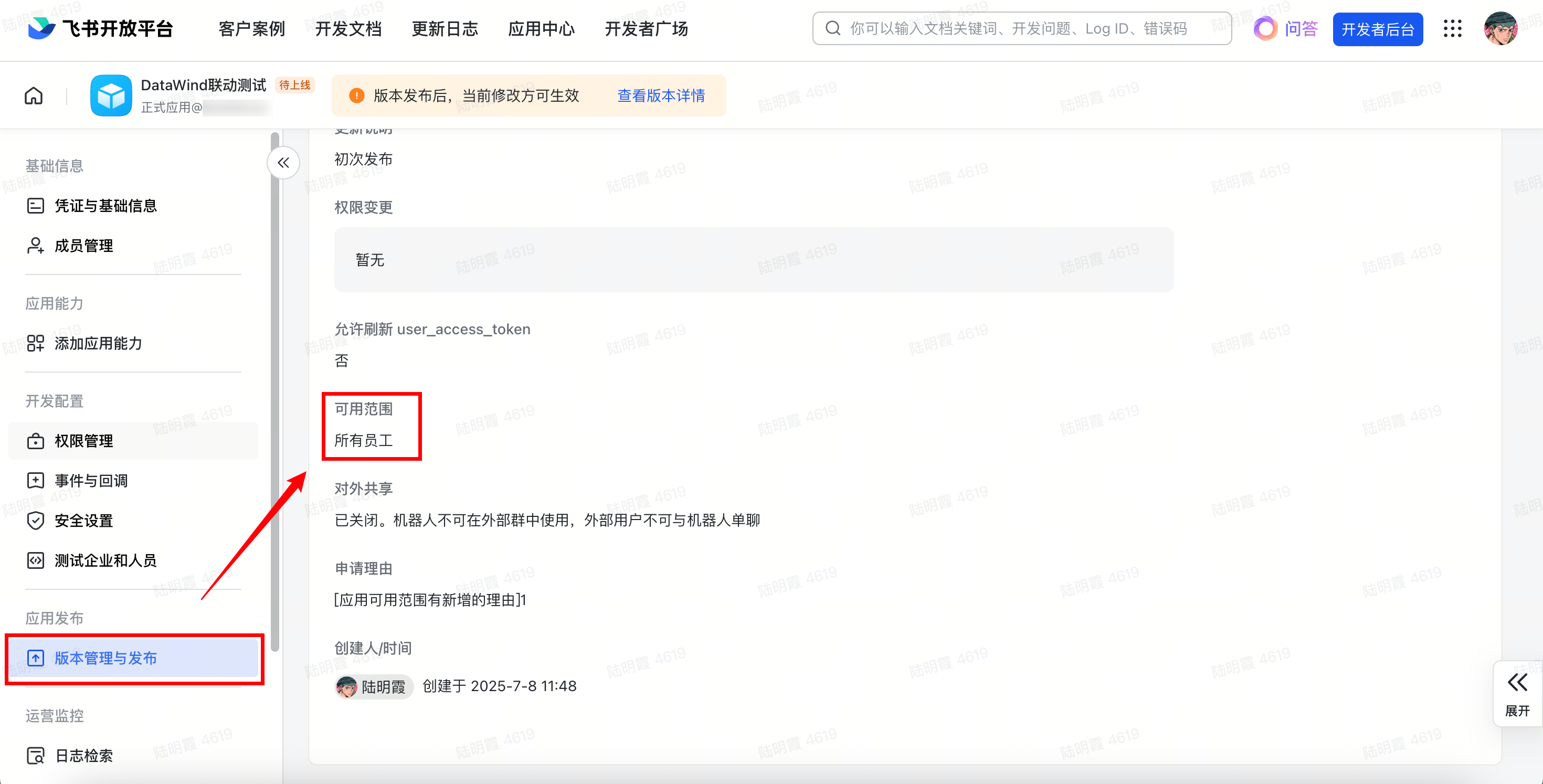Click the home icon in the app header

pyautogui.click(x=34, y=95)
